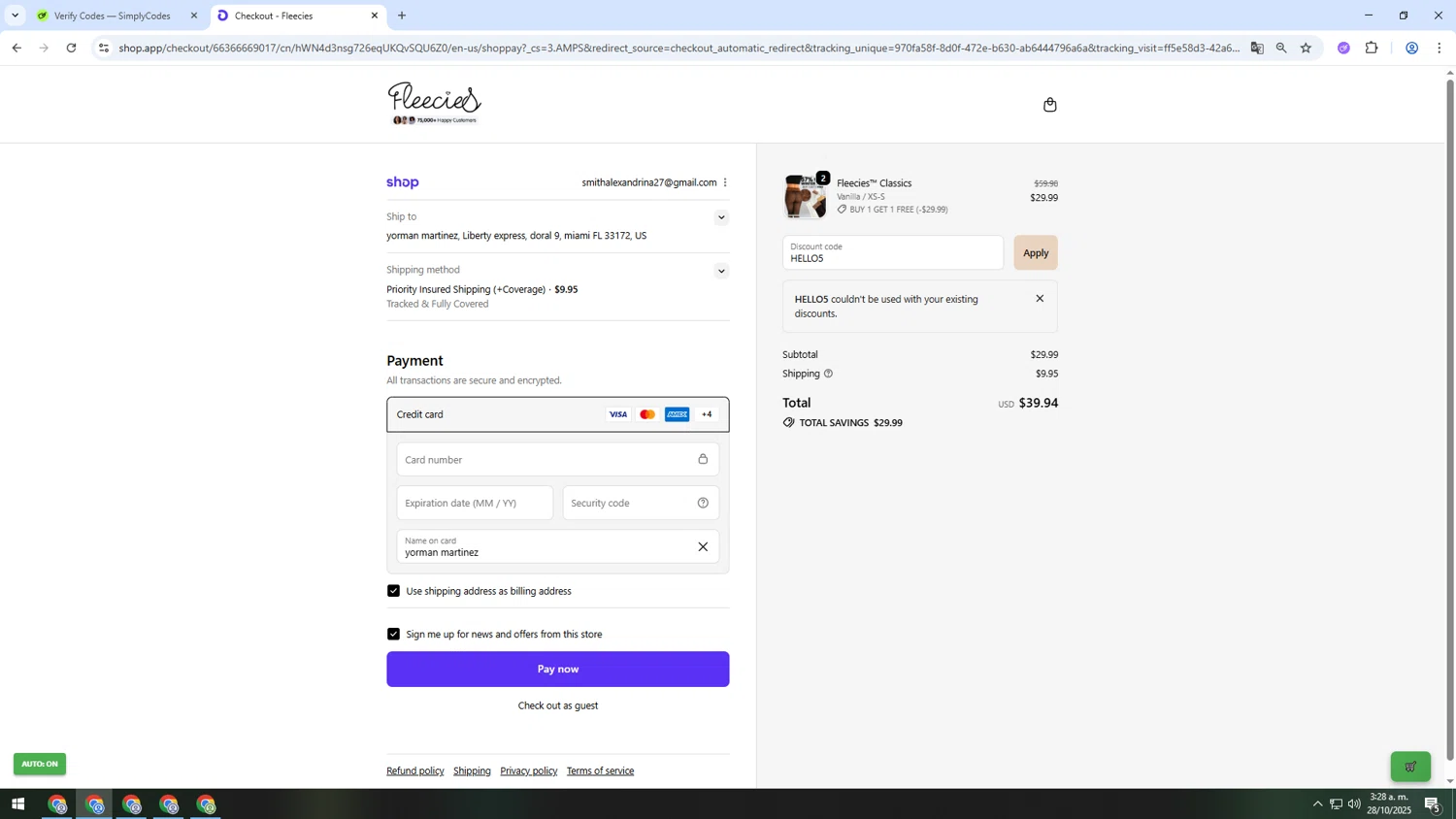Click the Fleecies Classics product thumbnail
1456x819 pixels.
pos(805,196)
